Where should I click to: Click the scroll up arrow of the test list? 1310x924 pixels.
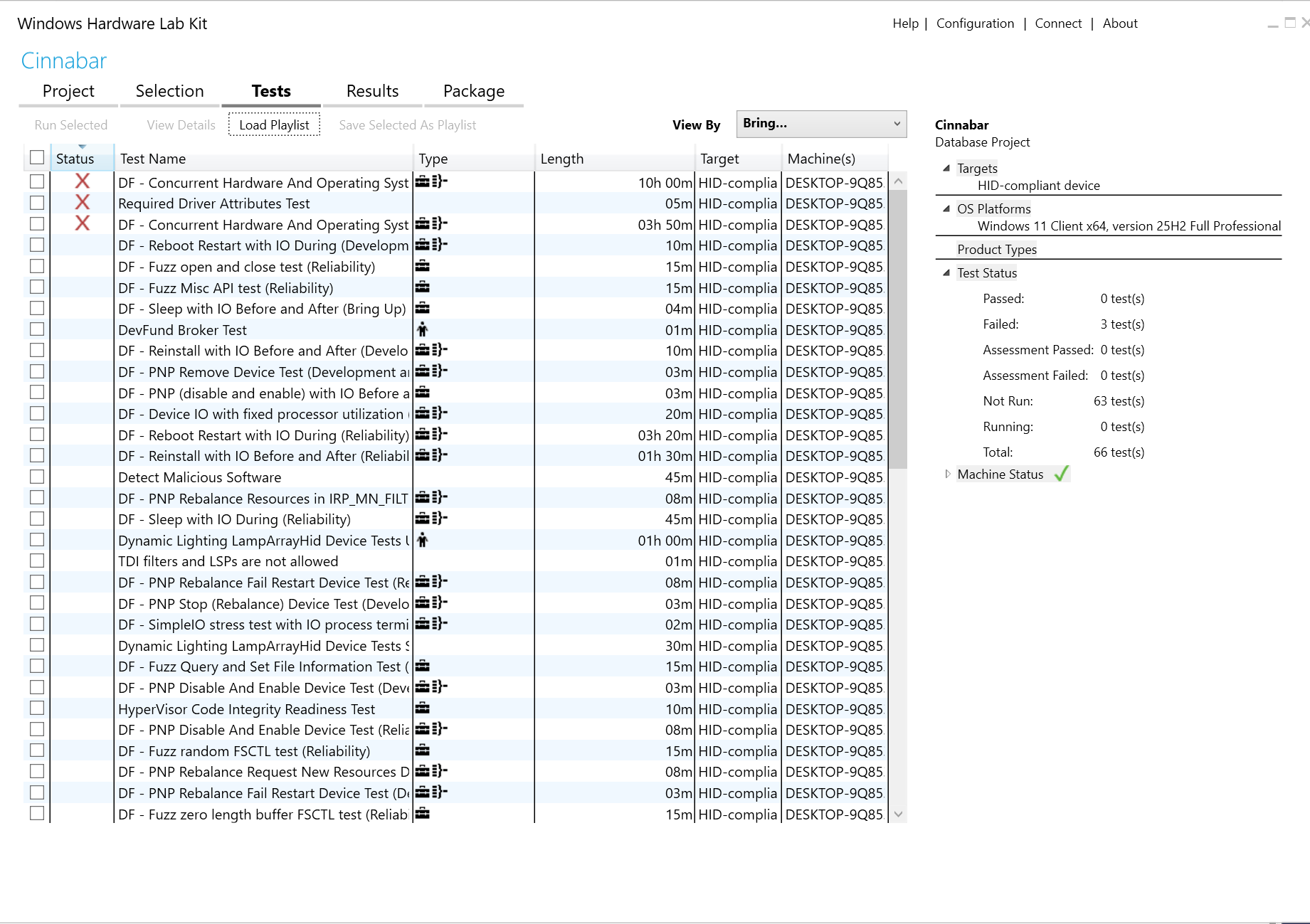[x=898, y=181]
